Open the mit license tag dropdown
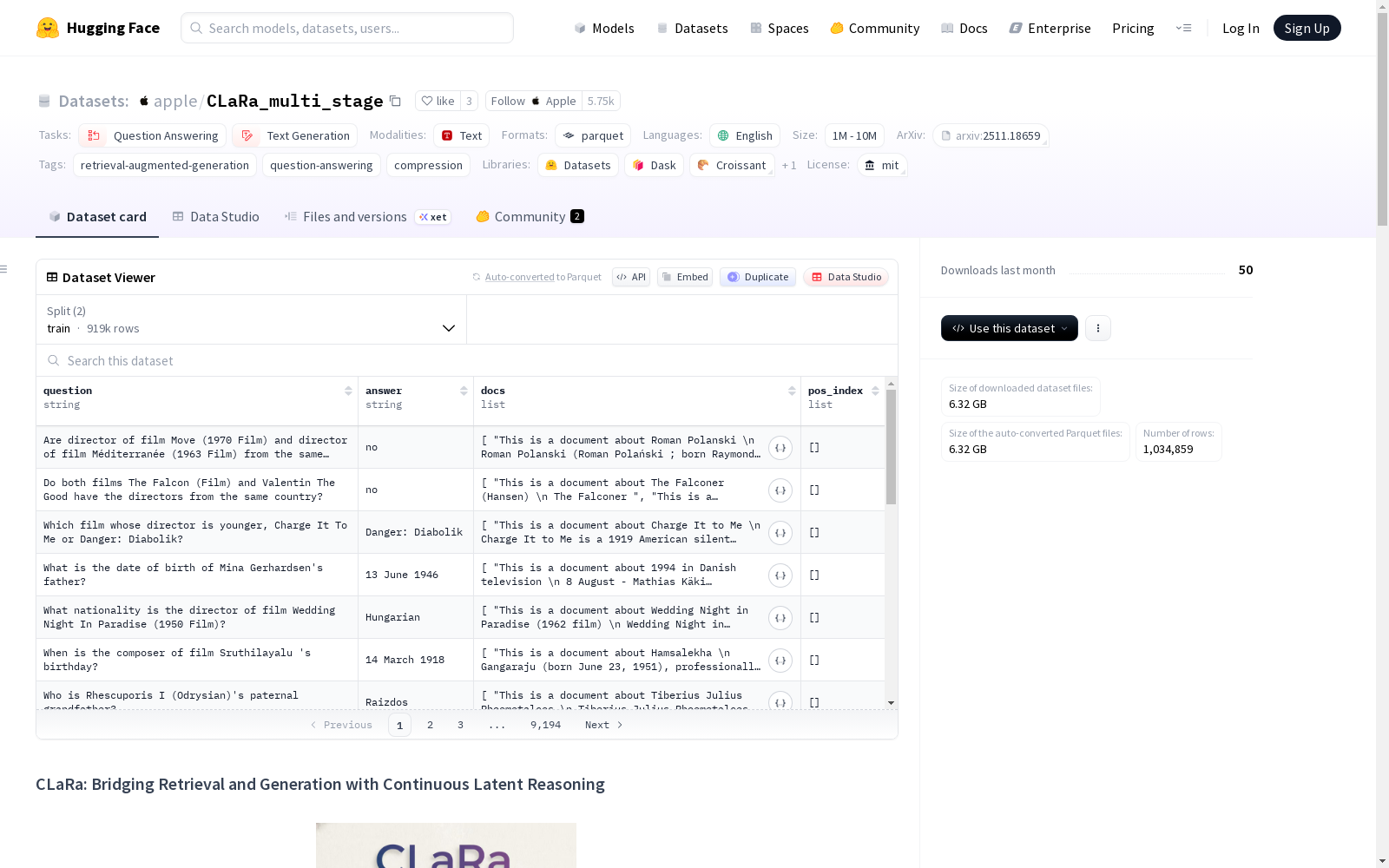1389x868 pixels. (x=882, y=165)
